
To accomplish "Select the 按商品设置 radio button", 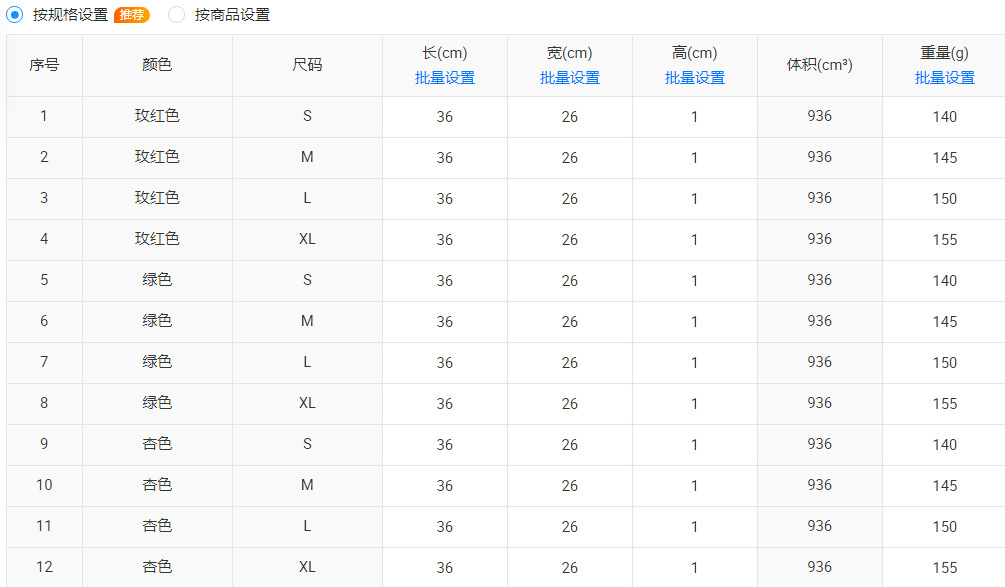I will 177,15.
